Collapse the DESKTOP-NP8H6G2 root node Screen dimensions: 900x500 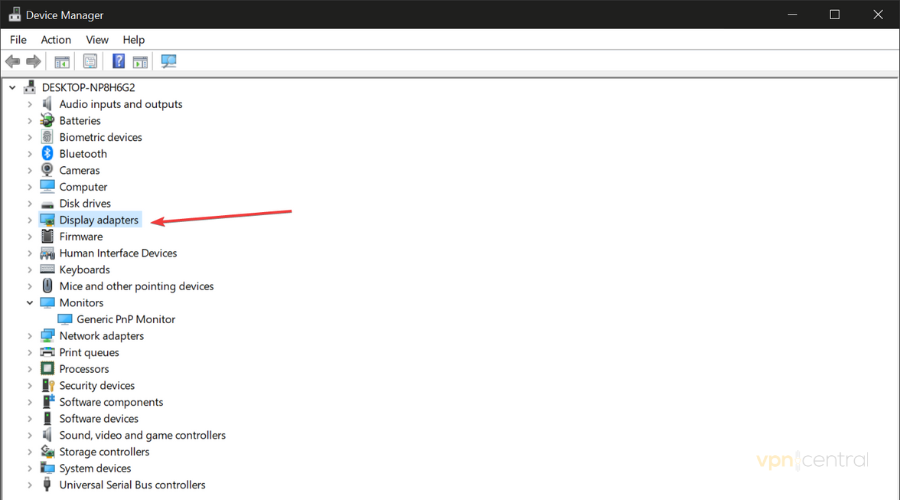click(x=12, y=88)
